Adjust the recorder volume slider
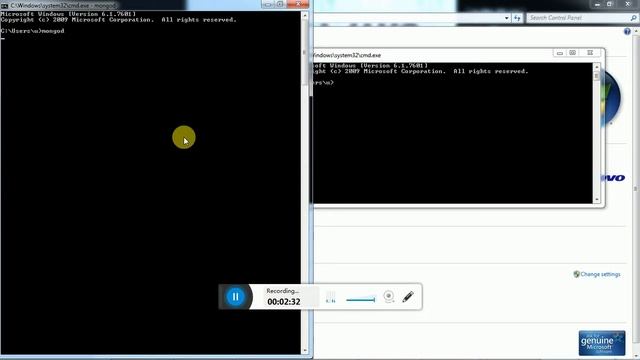640x360 pixels. 360,300
